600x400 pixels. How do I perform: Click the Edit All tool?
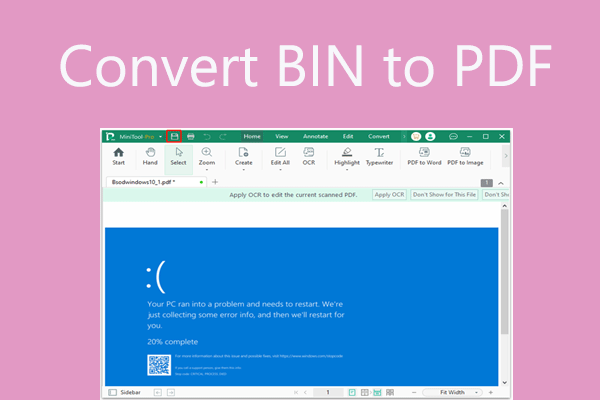click(x=280, y=155)
